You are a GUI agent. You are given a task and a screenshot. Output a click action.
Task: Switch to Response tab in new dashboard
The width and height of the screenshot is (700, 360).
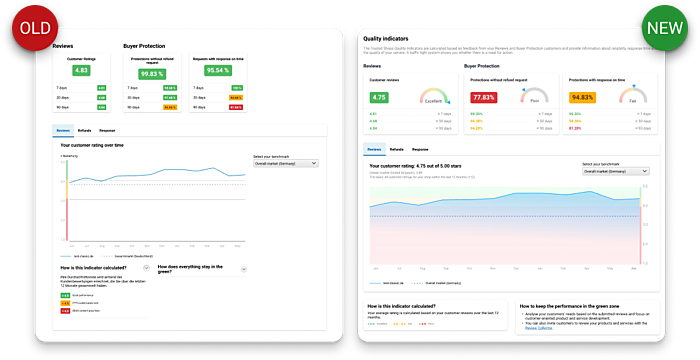[420, 149]
